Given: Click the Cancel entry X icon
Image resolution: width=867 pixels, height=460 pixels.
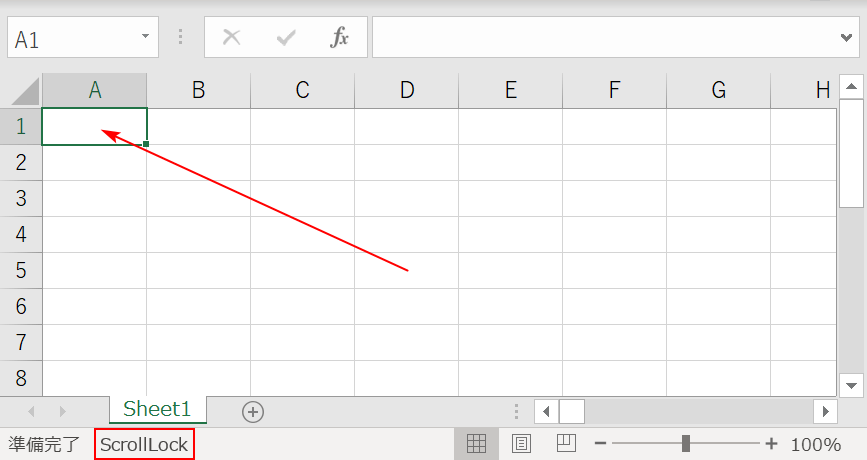Looking at the screenshot, I should [232, 38].
